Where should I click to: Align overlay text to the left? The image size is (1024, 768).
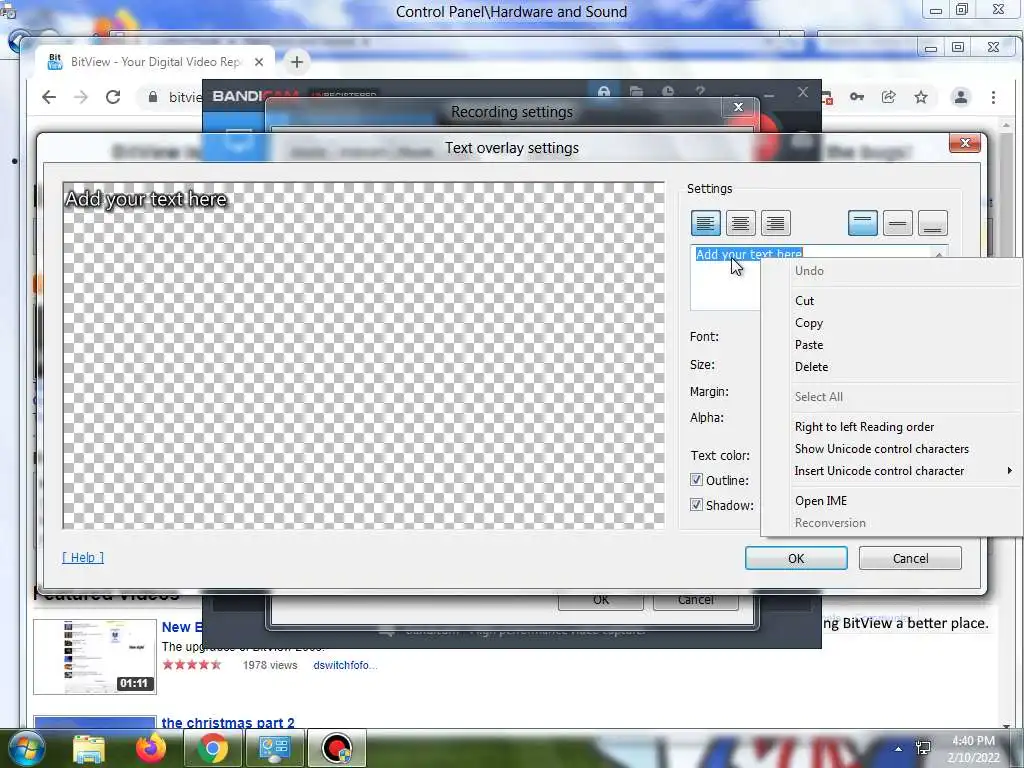[x=705, y=223]
